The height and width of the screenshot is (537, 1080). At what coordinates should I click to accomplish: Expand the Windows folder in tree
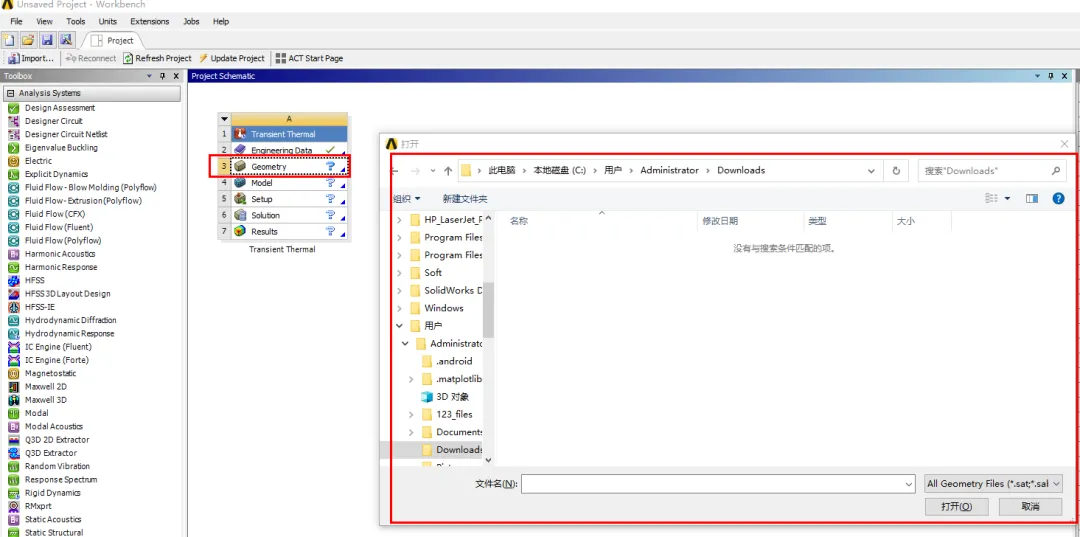pos(399,308)
